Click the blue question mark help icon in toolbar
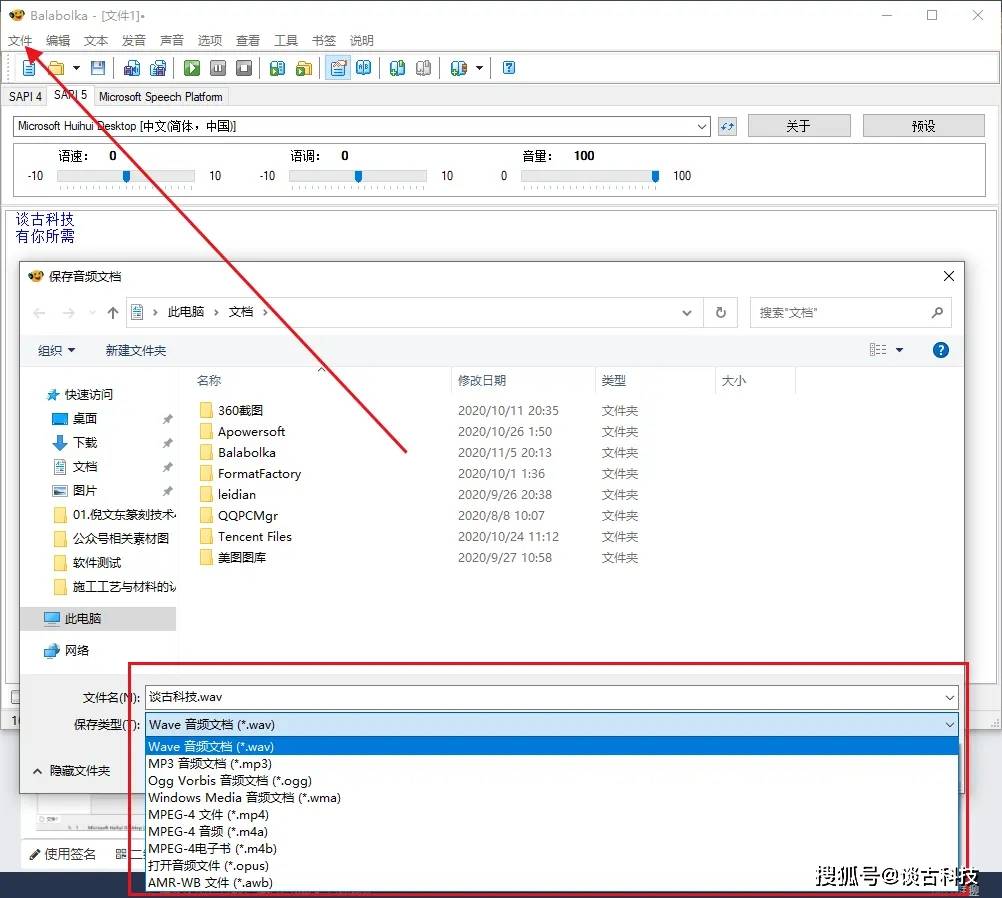This screenshot has height=898, width=1002. [x=509, y=68]
